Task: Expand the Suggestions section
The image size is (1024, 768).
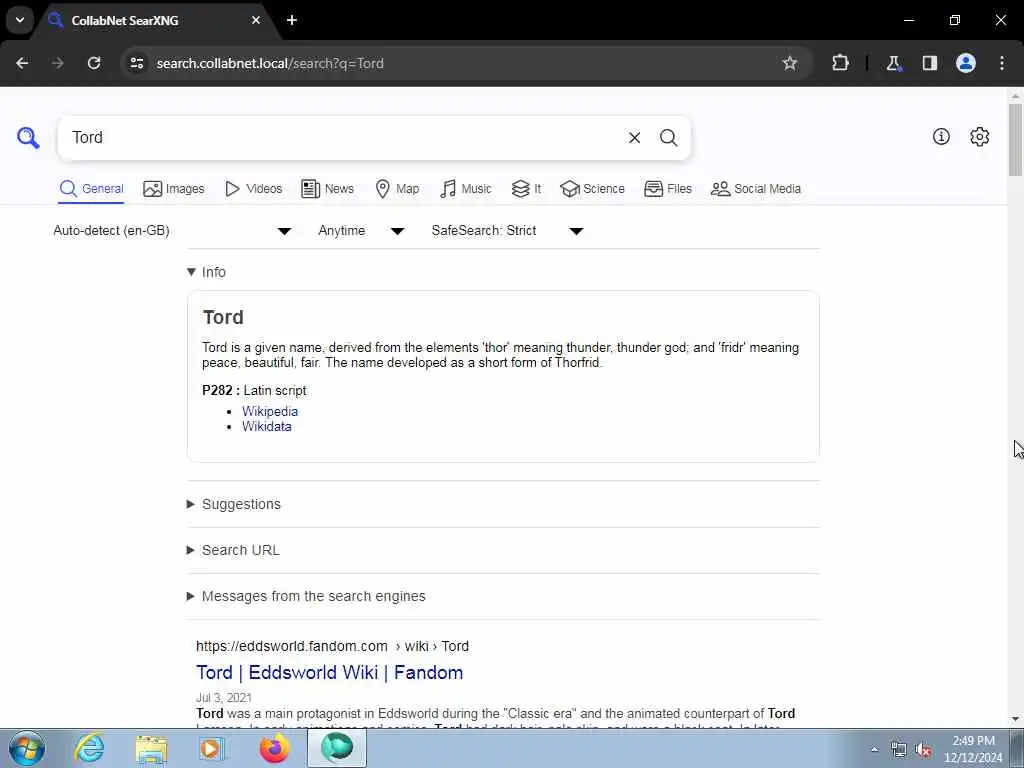Action: 234,504
